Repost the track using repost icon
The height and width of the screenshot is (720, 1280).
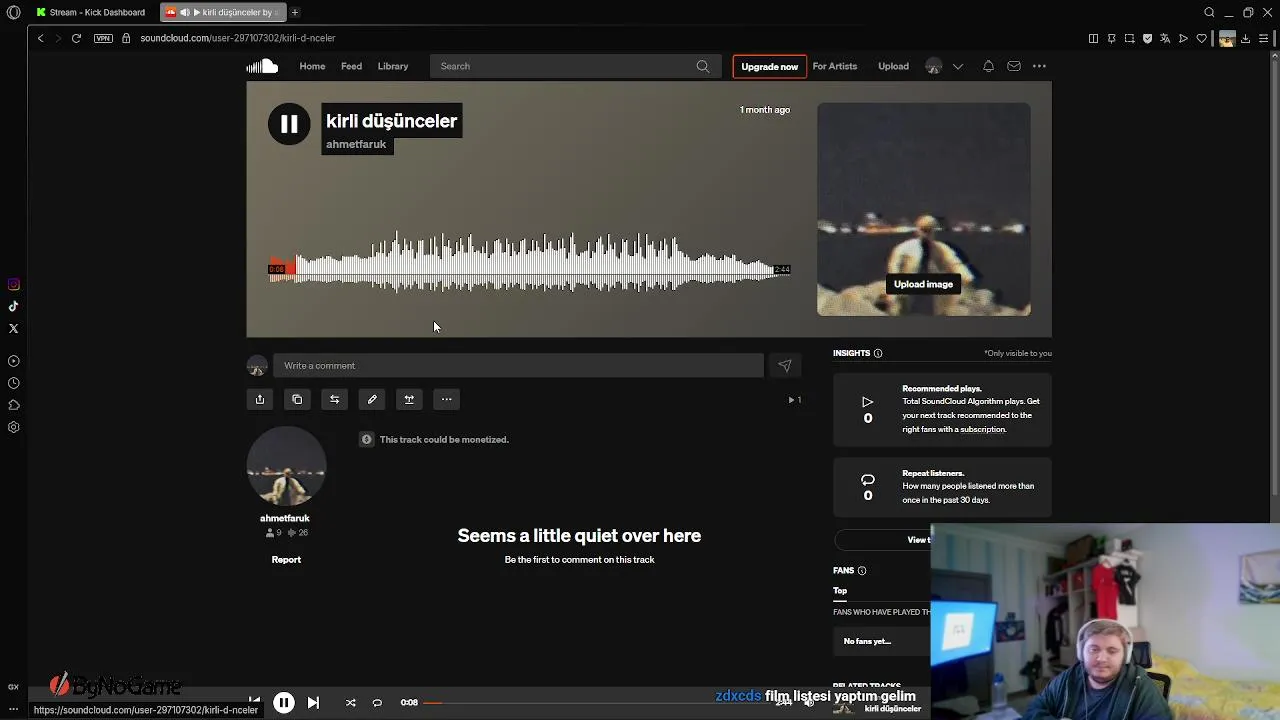click(334, 399)
